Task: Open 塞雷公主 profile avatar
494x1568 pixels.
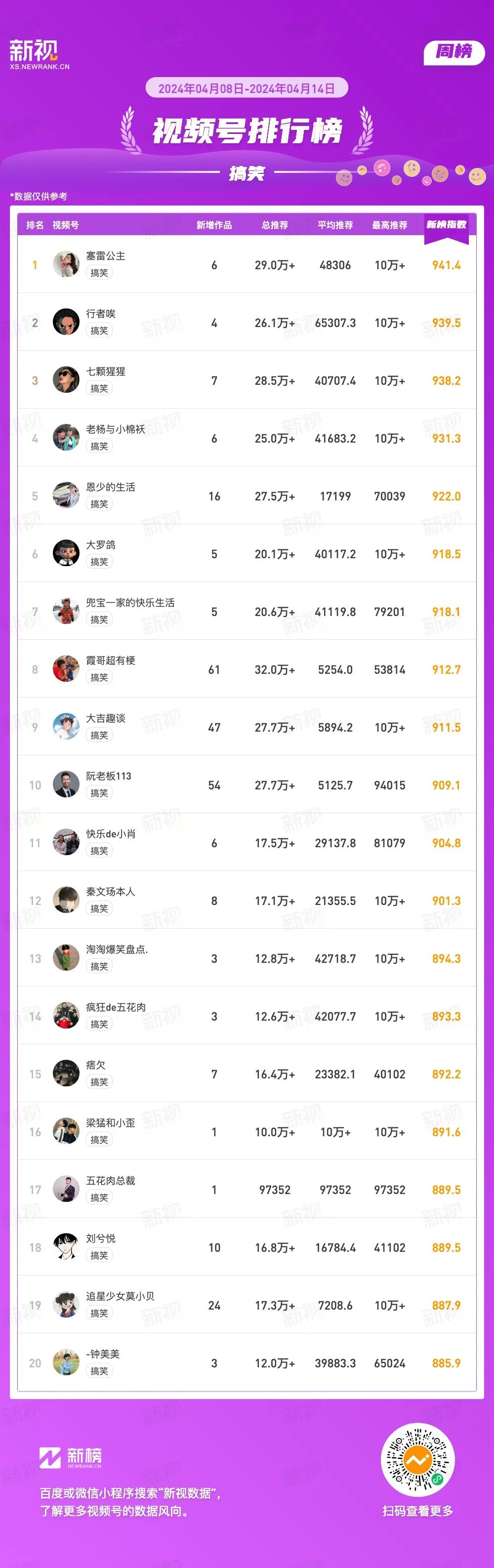Action: (x=66, y=264)
